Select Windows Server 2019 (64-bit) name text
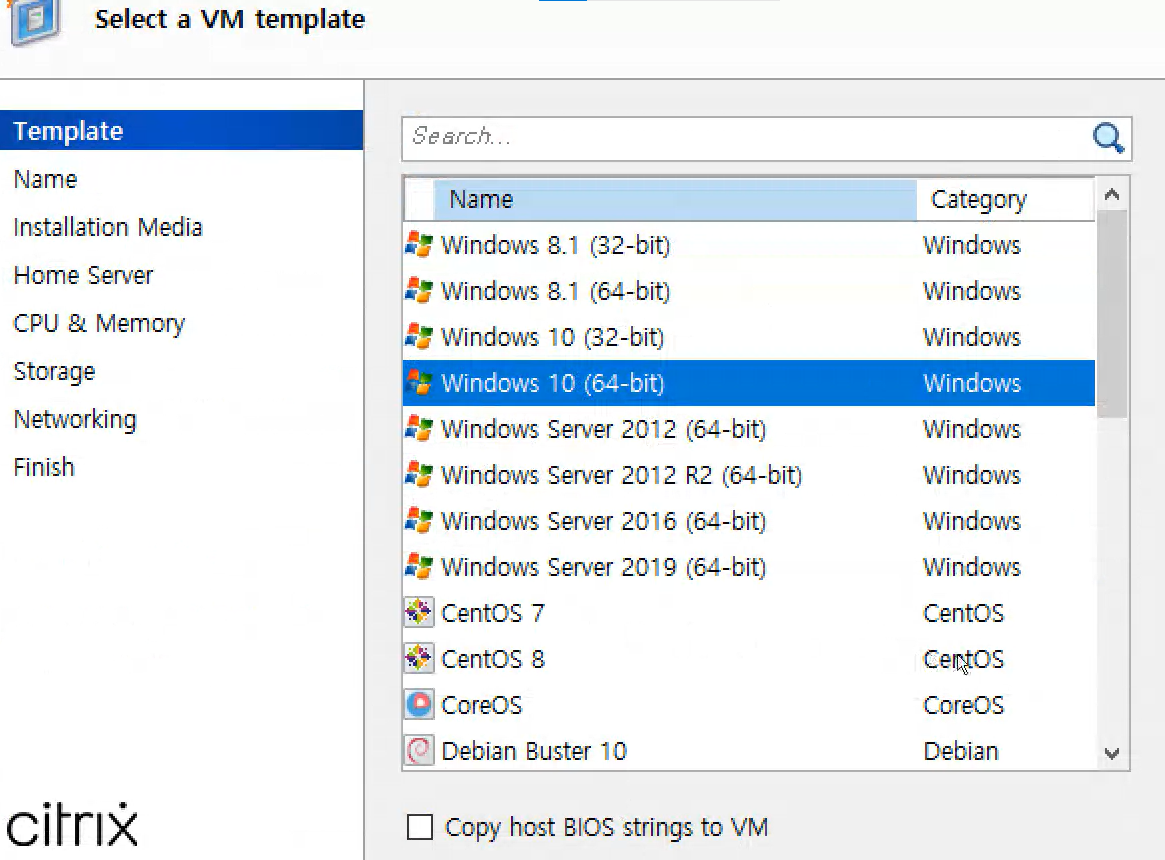The image size is (1165, 860). [x=603, y=568]
